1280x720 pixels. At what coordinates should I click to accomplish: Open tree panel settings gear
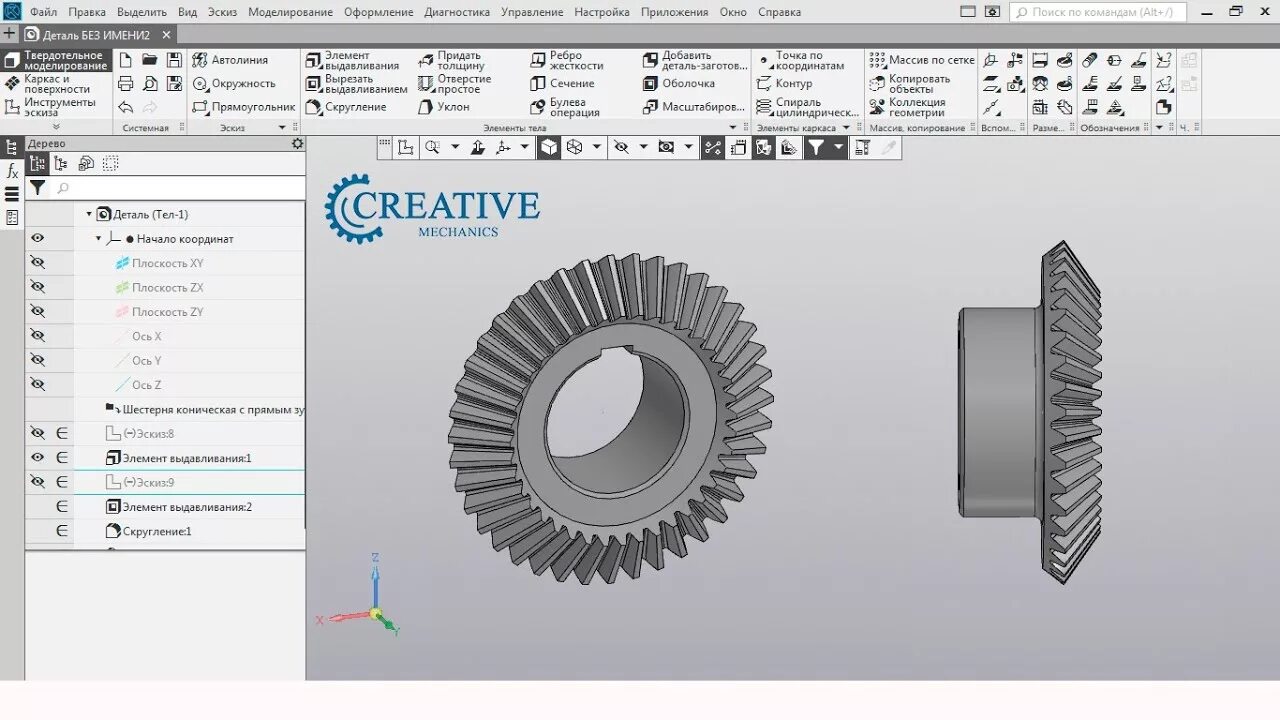297,144
